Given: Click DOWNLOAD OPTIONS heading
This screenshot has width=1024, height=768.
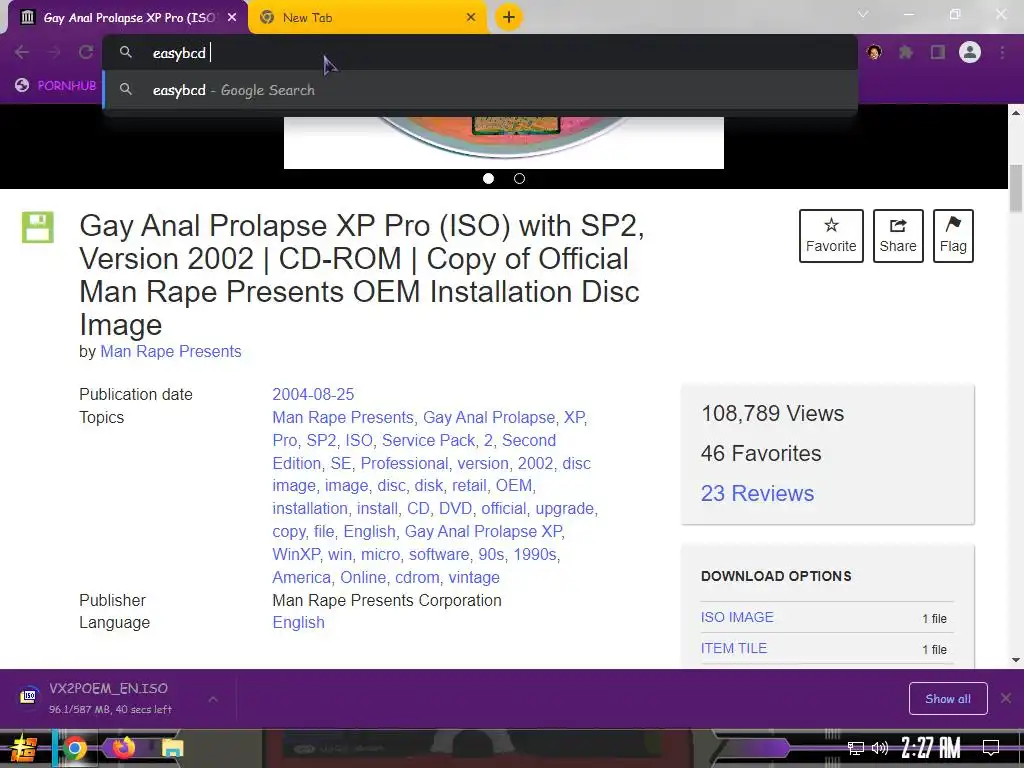Looking at the screenshot, I should (776, 576).
